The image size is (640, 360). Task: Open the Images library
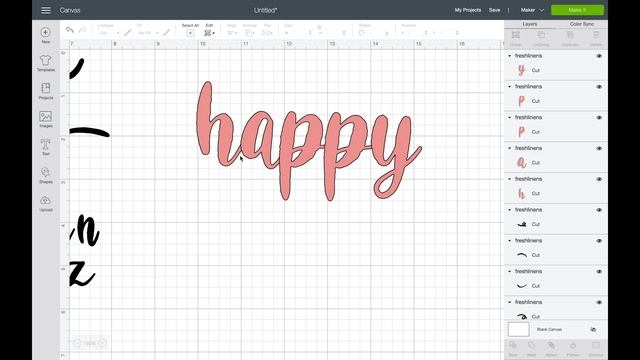coord(46,119)
